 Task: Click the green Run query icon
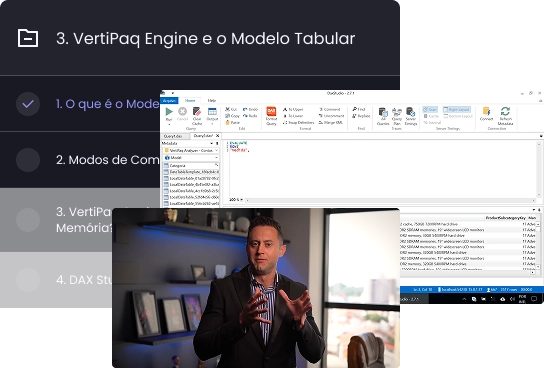pos(169,112)
